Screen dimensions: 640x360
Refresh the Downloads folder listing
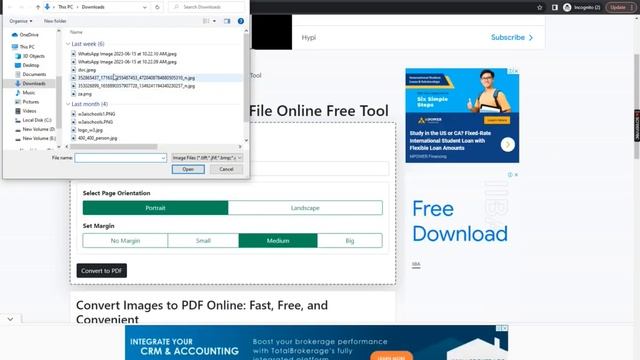(157, 7)
